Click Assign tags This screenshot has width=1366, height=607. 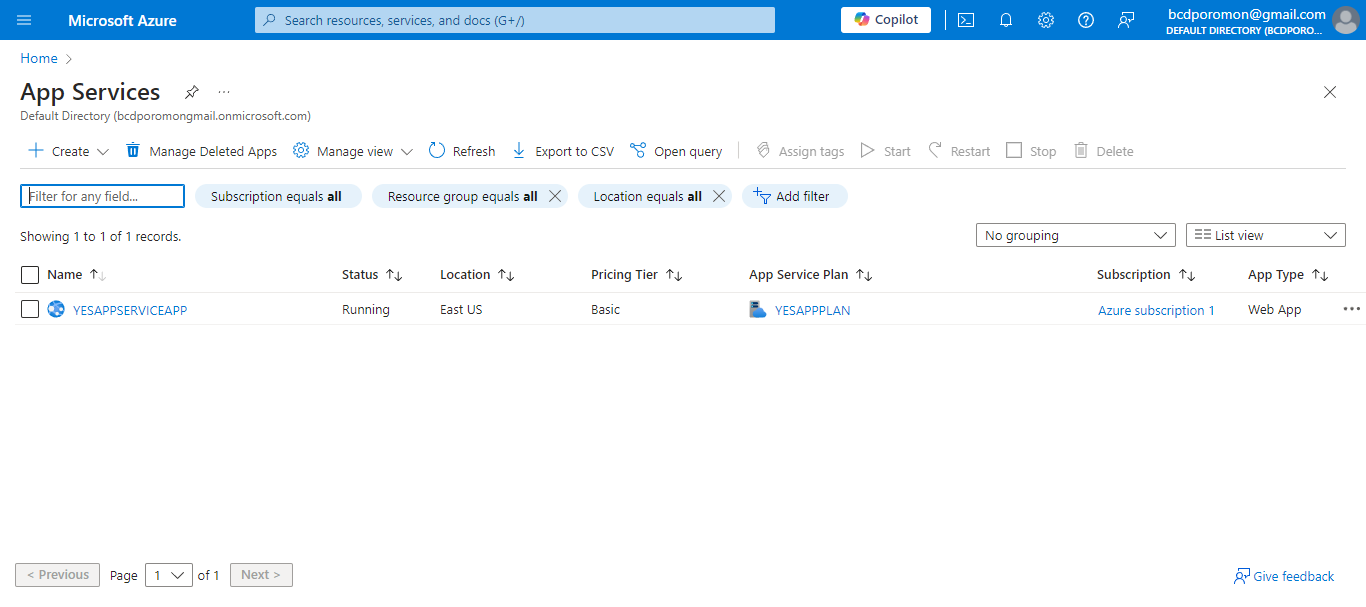[x=800, y=151]
